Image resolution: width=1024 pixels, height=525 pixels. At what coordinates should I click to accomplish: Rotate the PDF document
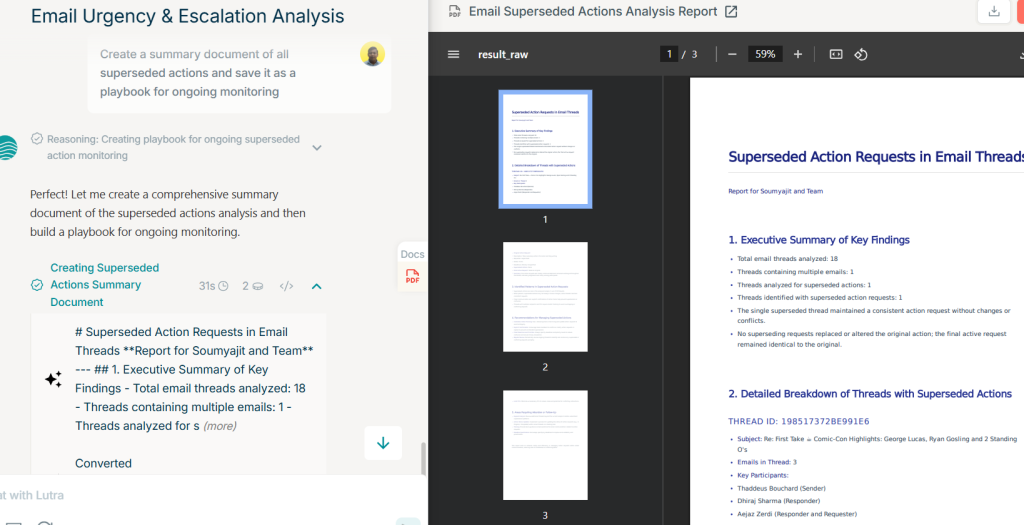pos(861,54)
